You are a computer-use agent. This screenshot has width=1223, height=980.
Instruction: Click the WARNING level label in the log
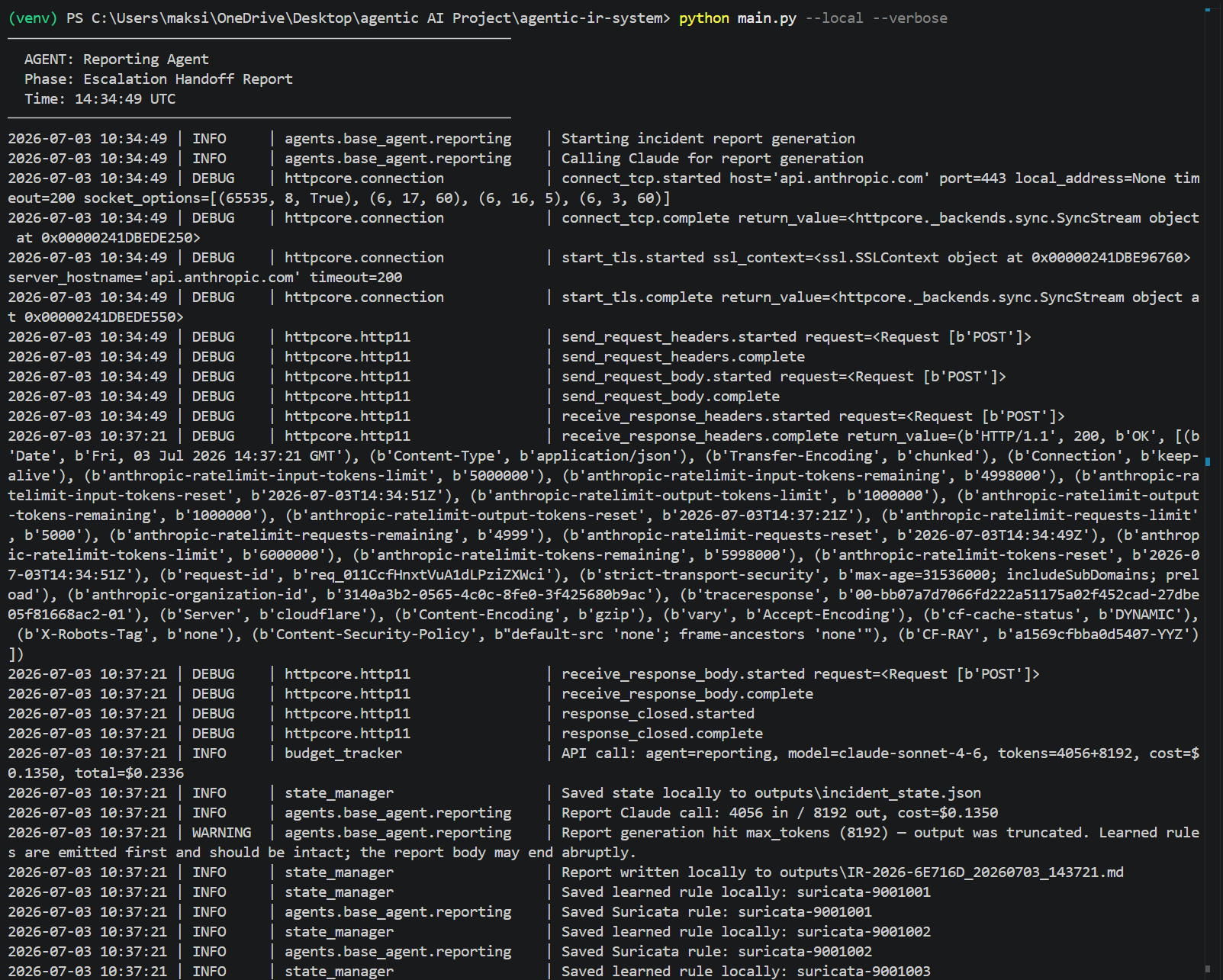pyautogui.click(x=221, y=833)
